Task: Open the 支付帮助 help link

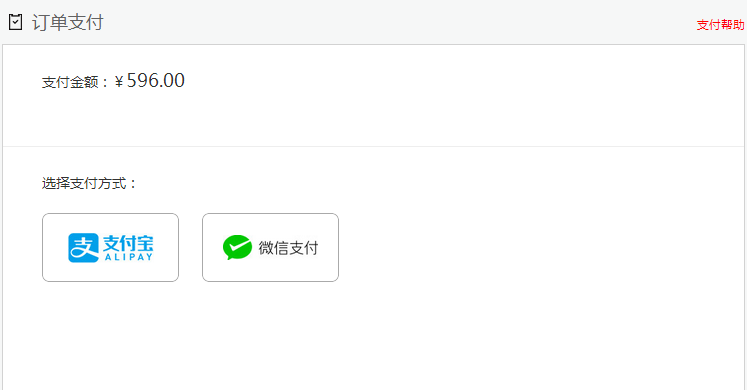Action: [720, 25]
